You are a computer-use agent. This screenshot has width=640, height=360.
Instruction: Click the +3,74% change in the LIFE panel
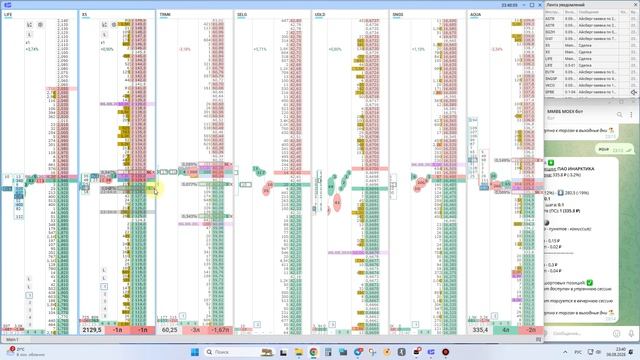coord(32,49)
